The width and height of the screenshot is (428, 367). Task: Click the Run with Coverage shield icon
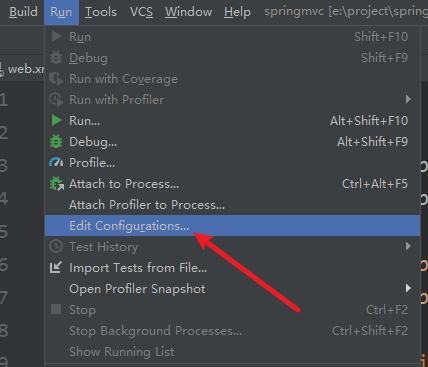pos(56,79)
